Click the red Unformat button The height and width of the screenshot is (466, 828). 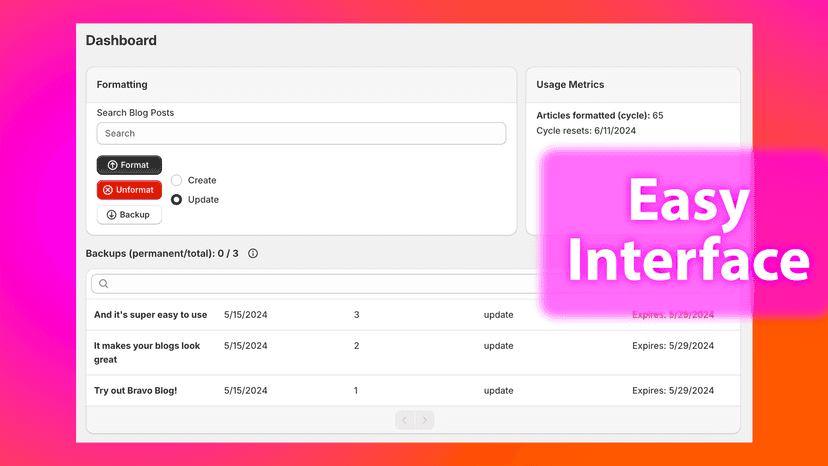[x=129, y=190]
